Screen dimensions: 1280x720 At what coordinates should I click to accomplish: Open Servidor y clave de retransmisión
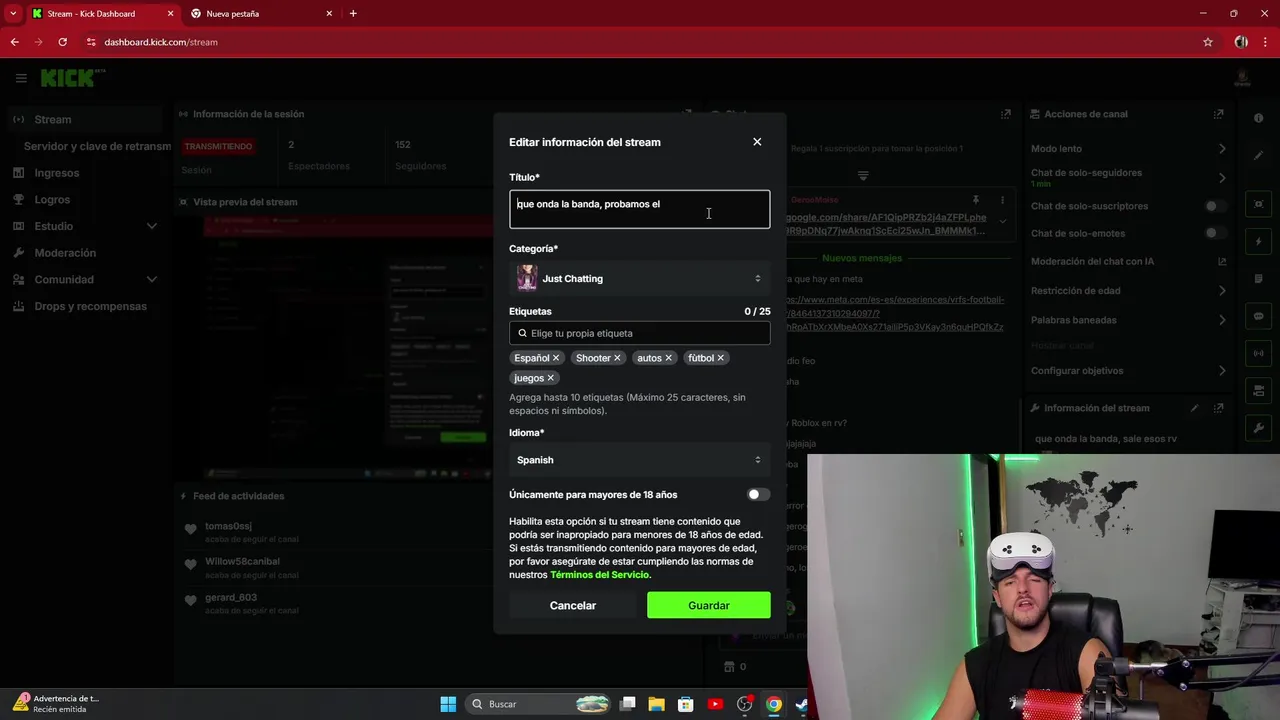click(97, 146)
